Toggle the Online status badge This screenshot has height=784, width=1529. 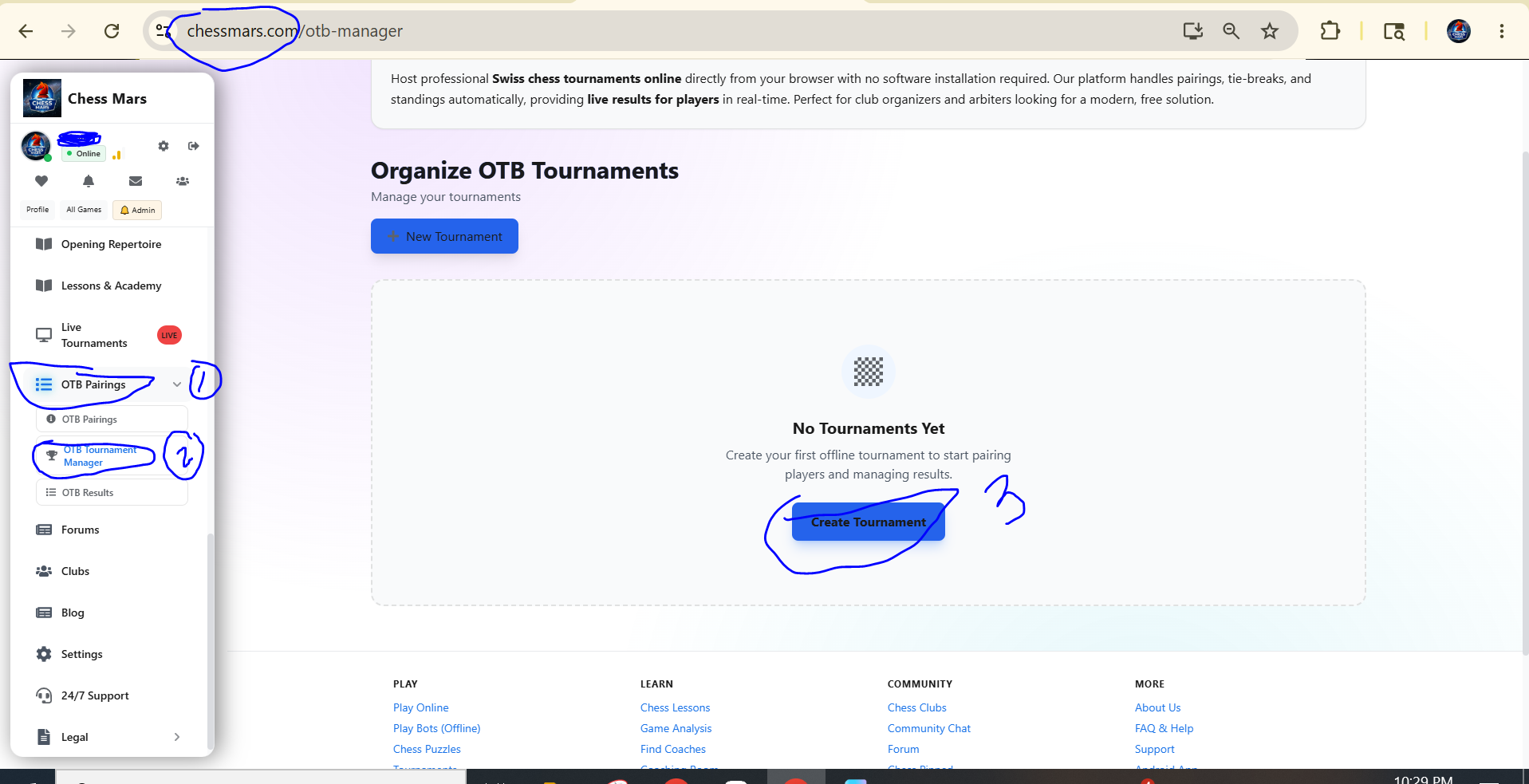point(84,153)
